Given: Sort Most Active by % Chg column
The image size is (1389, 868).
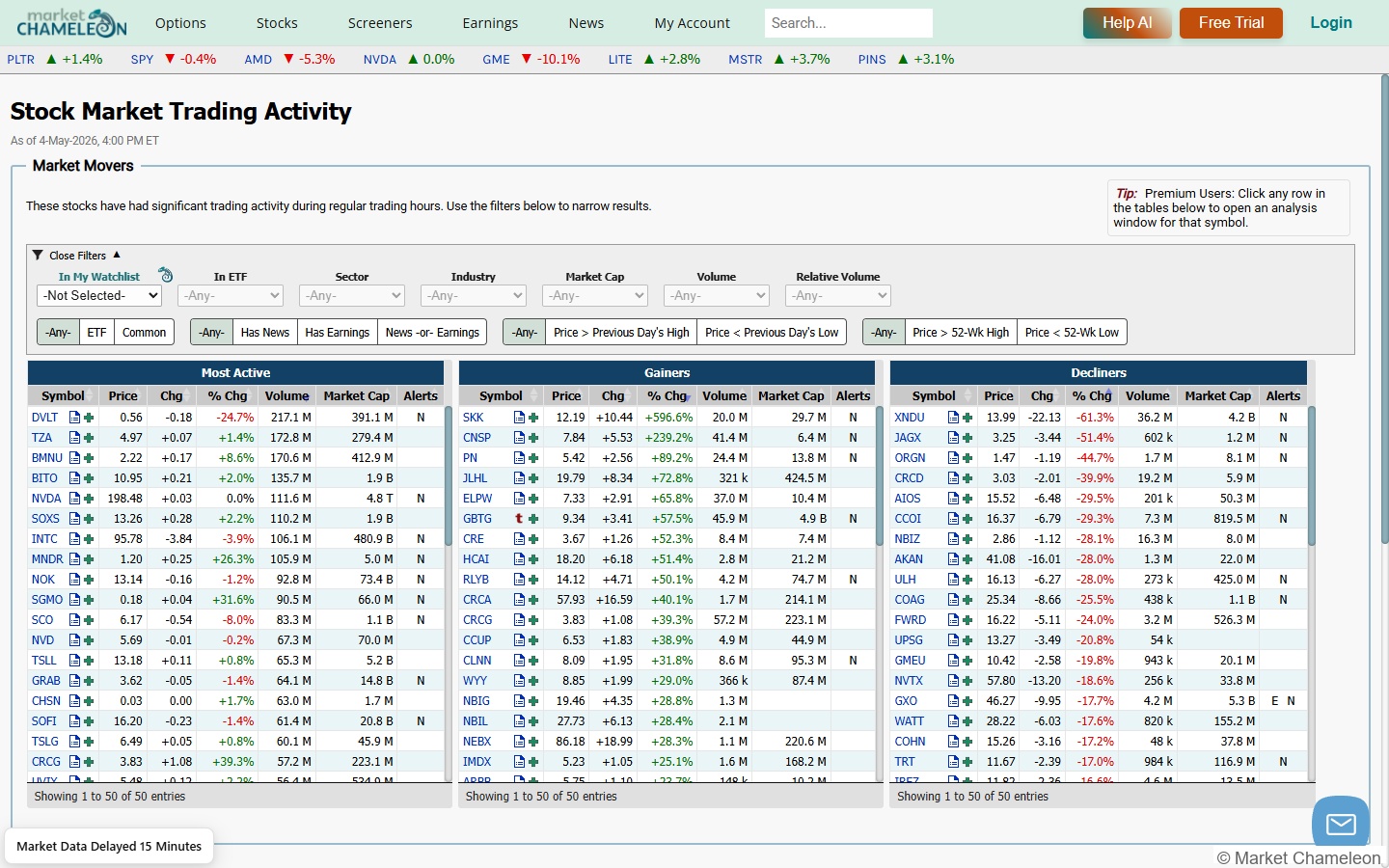Looking at the screenshot, I should [228, 395].
